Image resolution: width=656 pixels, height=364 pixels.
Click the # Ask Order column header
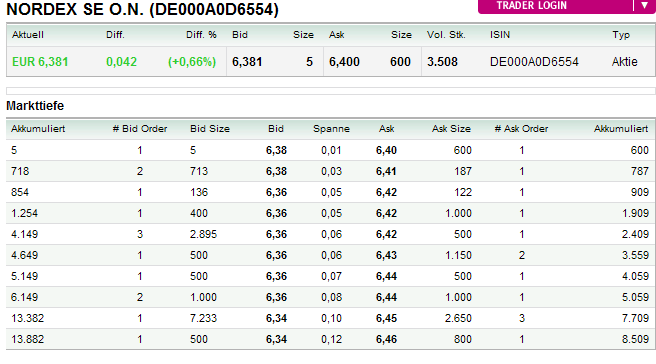tap(521, 129)
